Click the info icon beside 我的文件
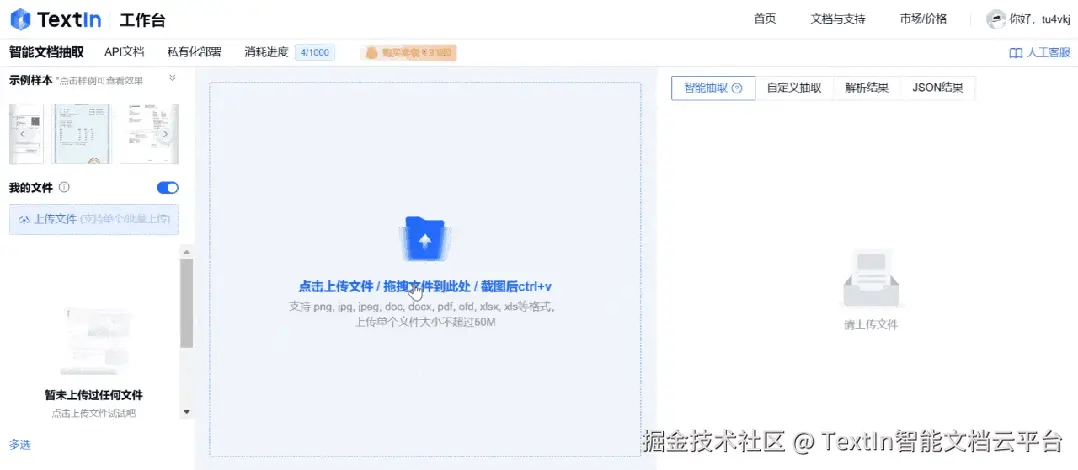This screenshot has height=470, width=1078. [64, 187]
